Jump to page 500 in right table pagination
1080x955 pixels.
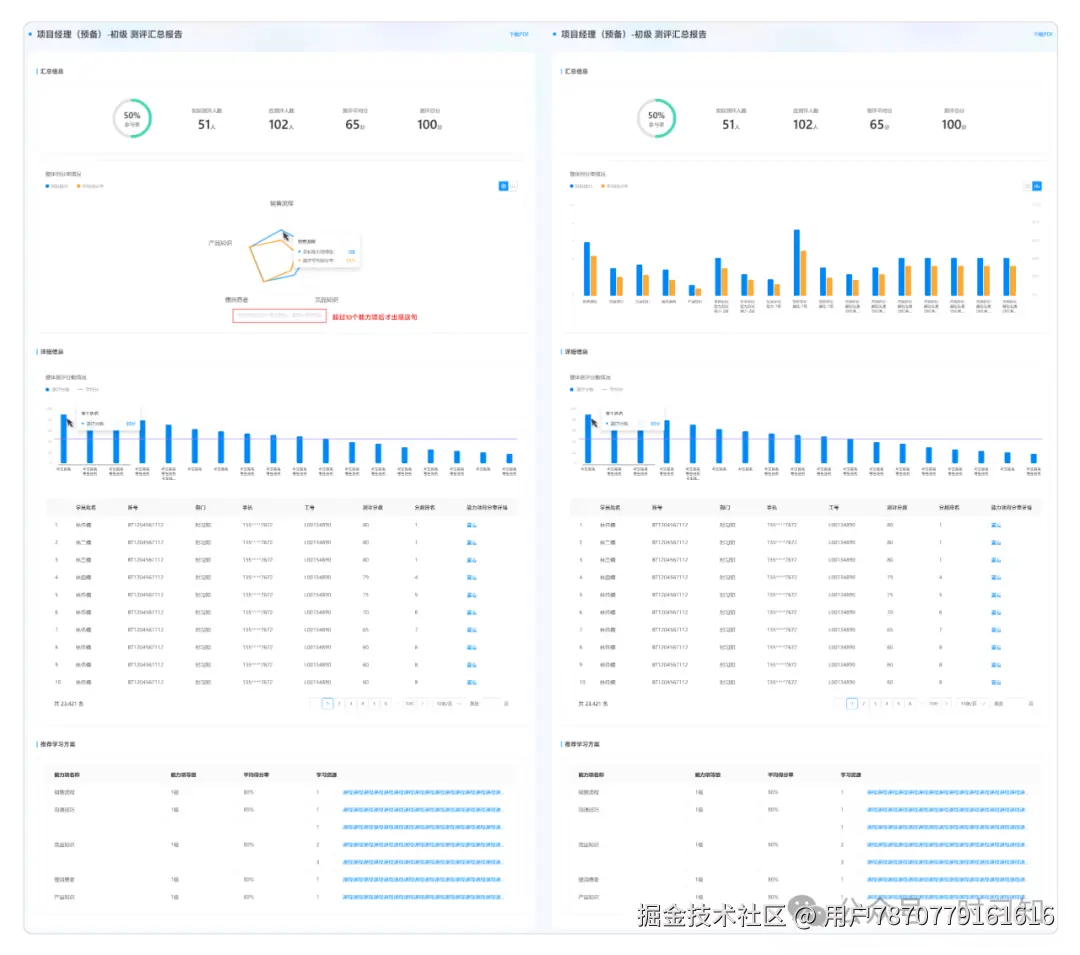point(934,704)
